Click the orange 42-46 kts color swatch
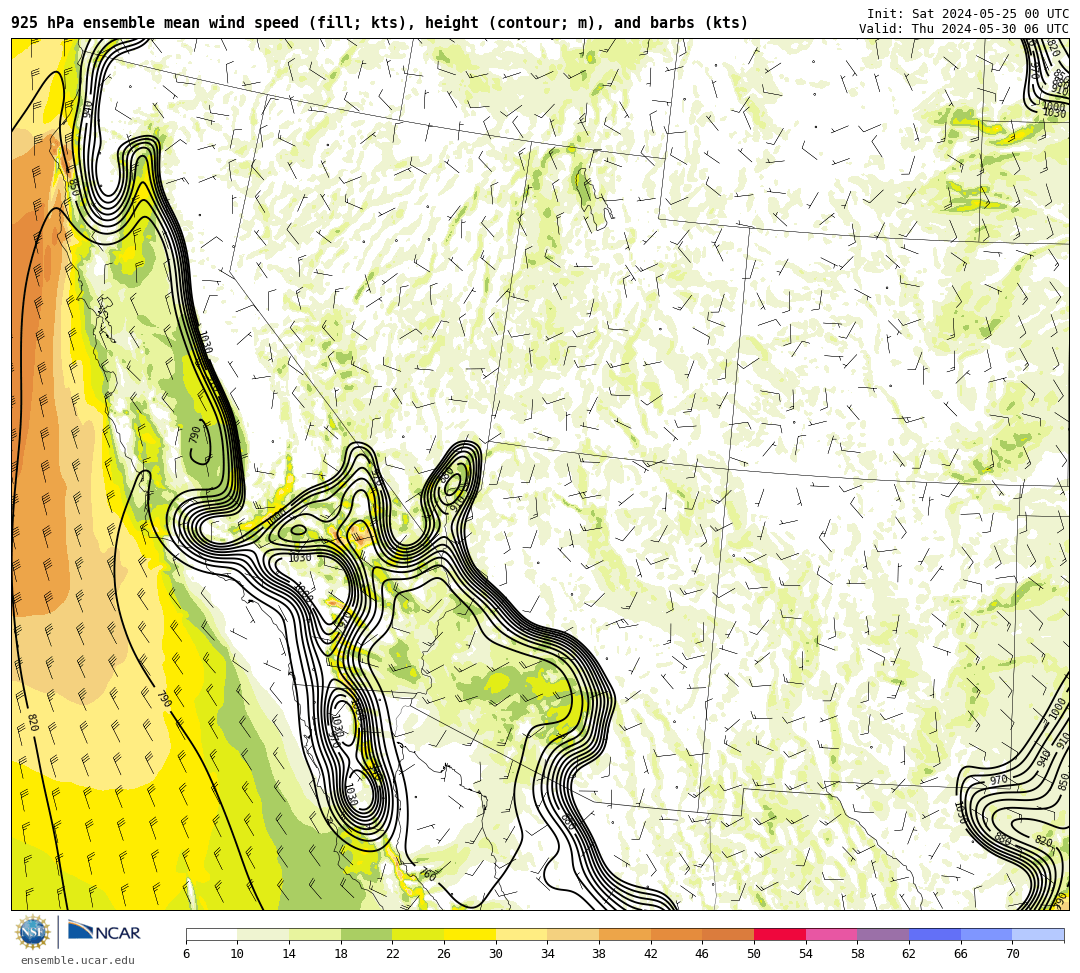The height and width of the screenshot is (973, 1080). tap(676, 934)
